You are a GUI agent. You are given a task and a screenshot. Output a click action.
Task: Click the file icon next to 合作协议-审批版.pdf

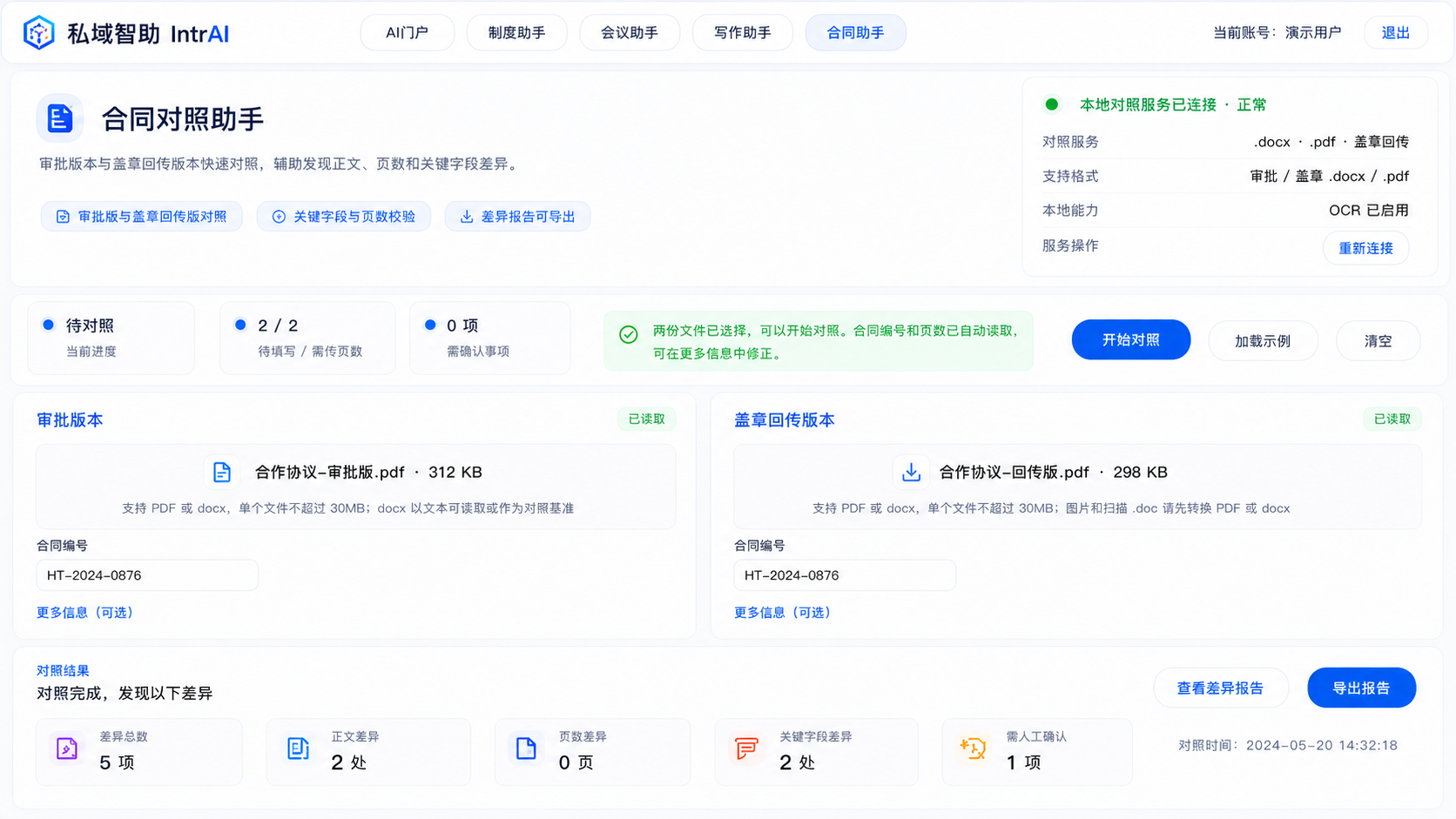pos(222,472)
